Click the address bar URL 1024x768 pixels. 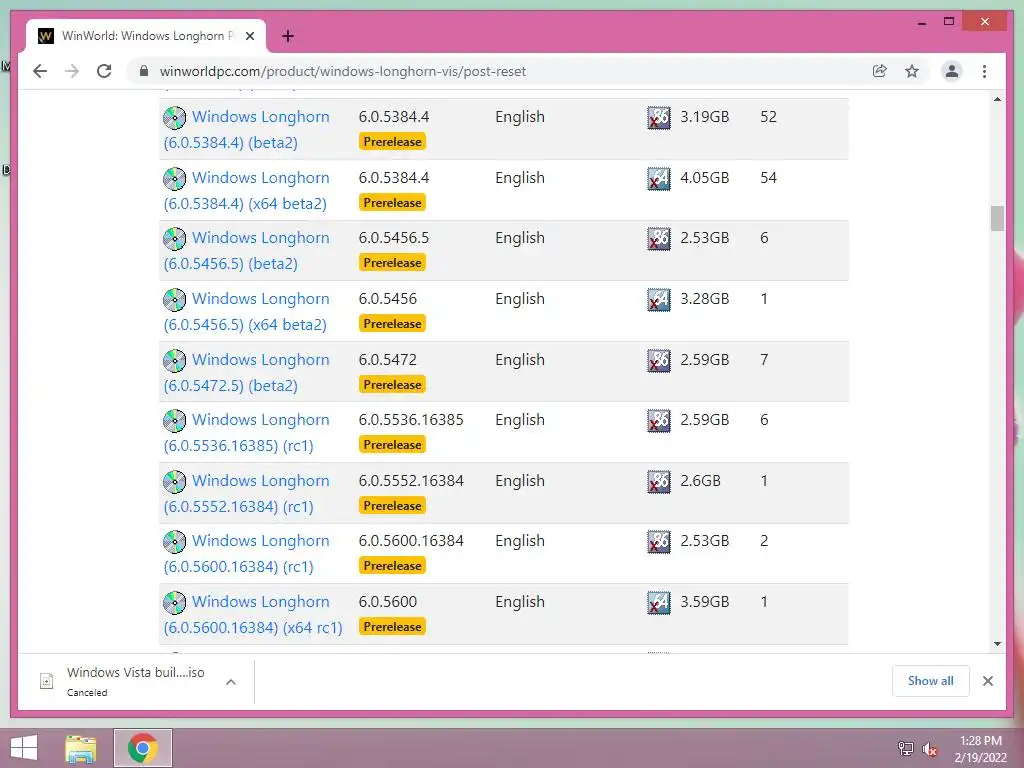point(343,71)
